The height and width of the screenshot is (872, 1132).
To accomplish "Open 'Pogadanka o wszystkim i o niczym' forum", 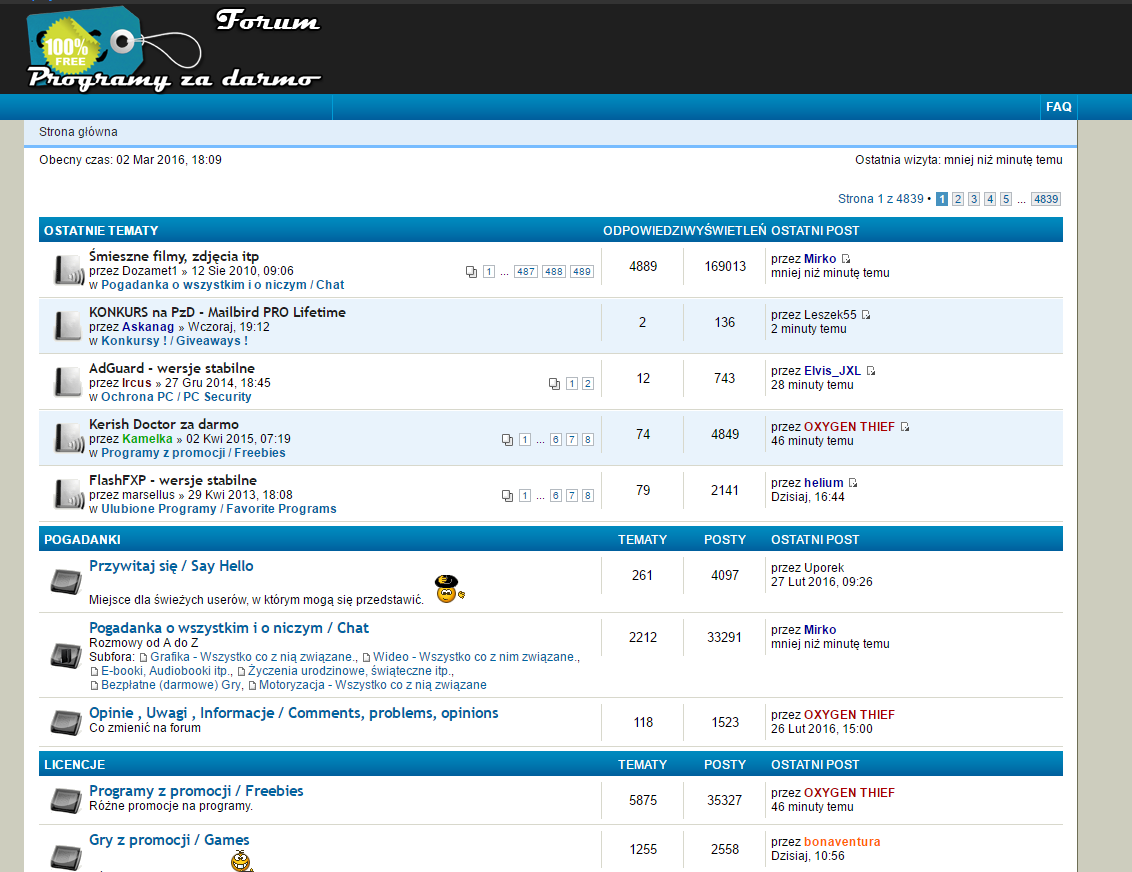I will (x=229, y=628).
